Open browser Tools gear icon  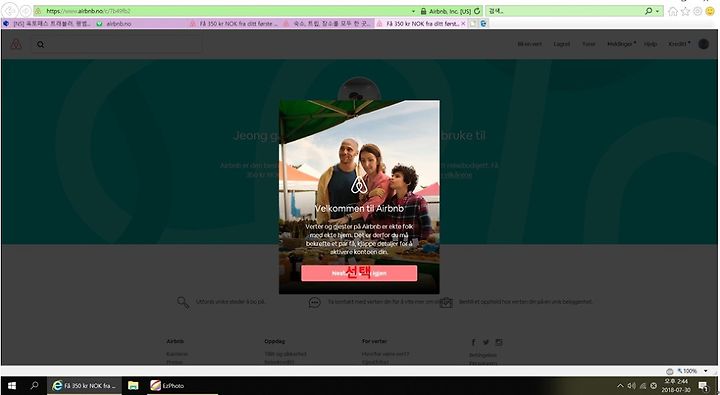698,11
